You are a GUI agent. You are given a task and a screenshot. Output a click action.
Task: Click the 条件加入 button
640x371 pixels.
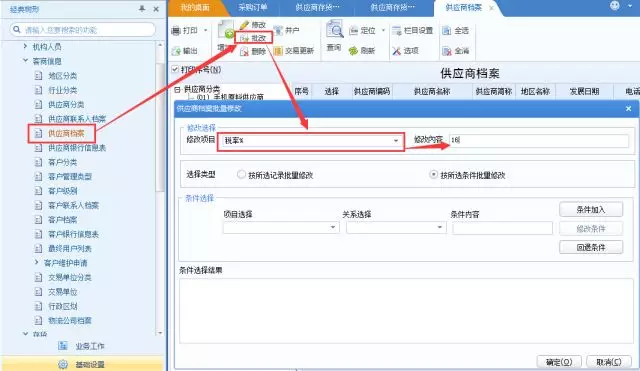tap(591, 210)
